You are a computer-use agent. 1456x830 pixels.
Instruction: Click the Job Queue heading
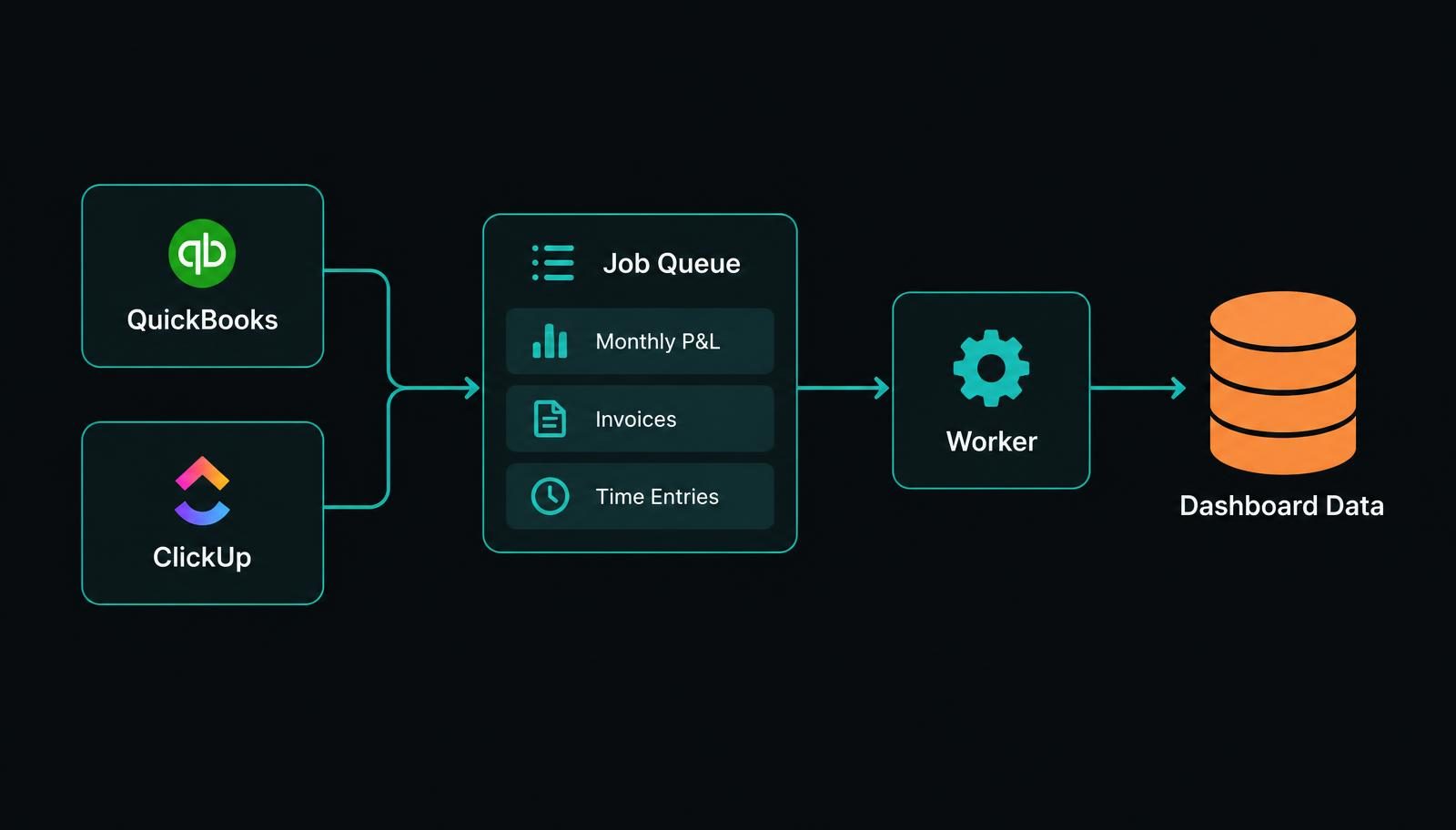(672, 263)
